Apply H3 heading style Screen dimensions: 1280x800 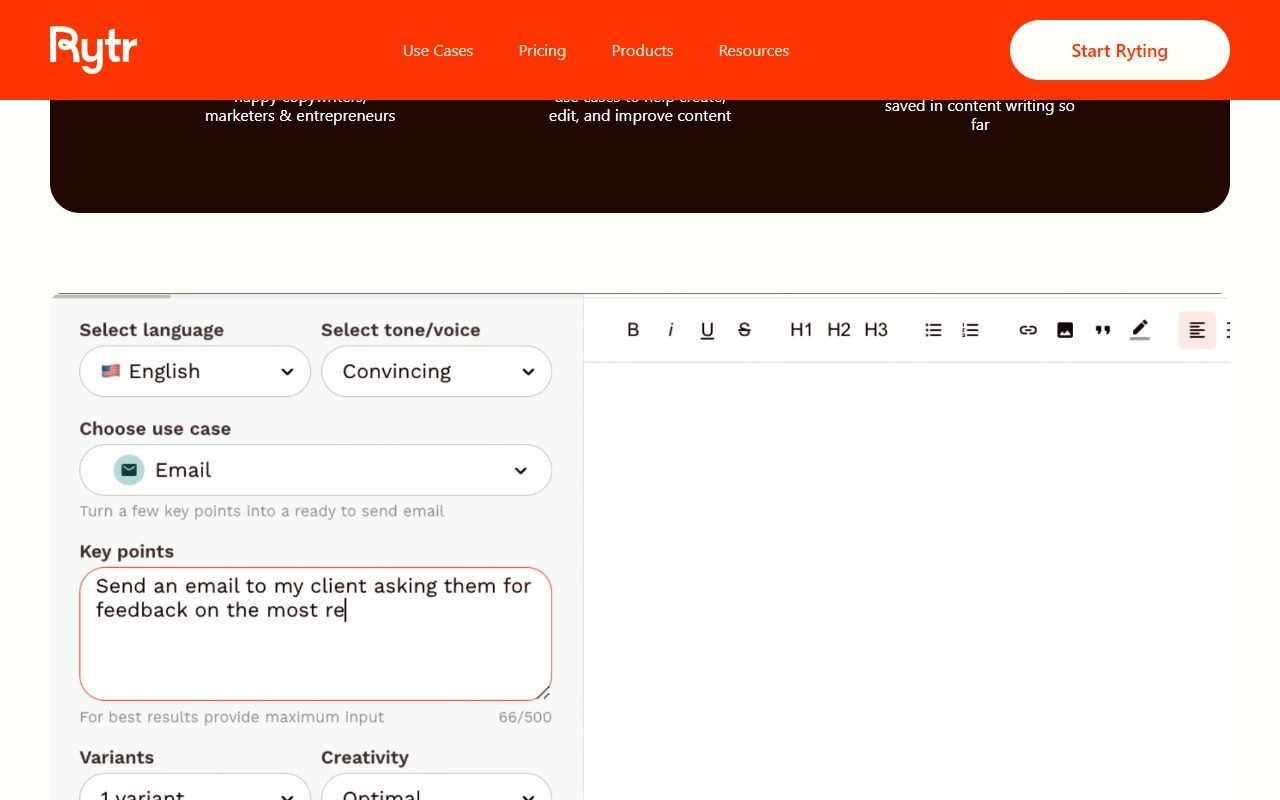876,330
